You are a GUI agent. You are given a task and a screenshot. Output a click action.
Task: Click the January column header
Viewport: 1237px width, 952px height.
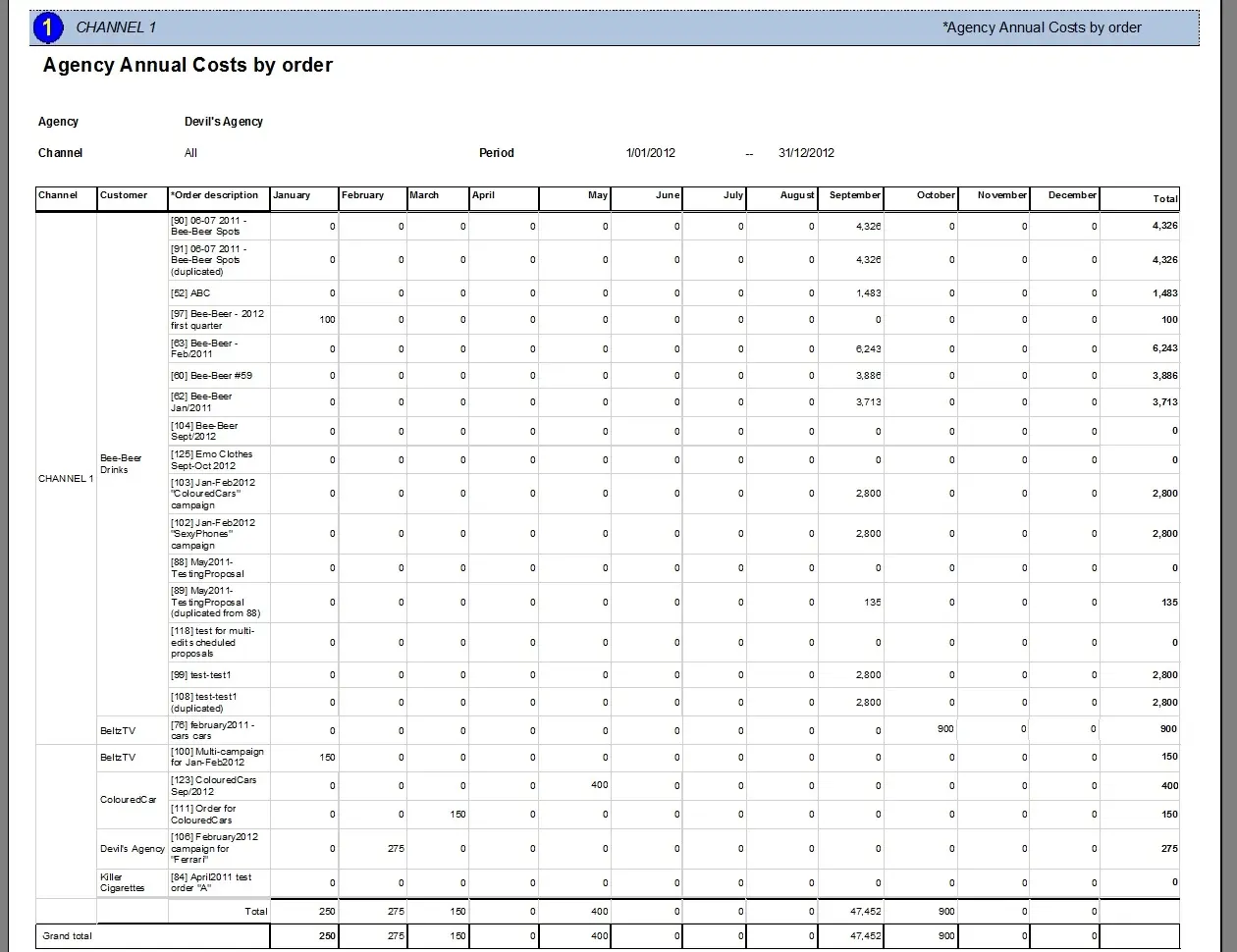[x=292, y=195]
